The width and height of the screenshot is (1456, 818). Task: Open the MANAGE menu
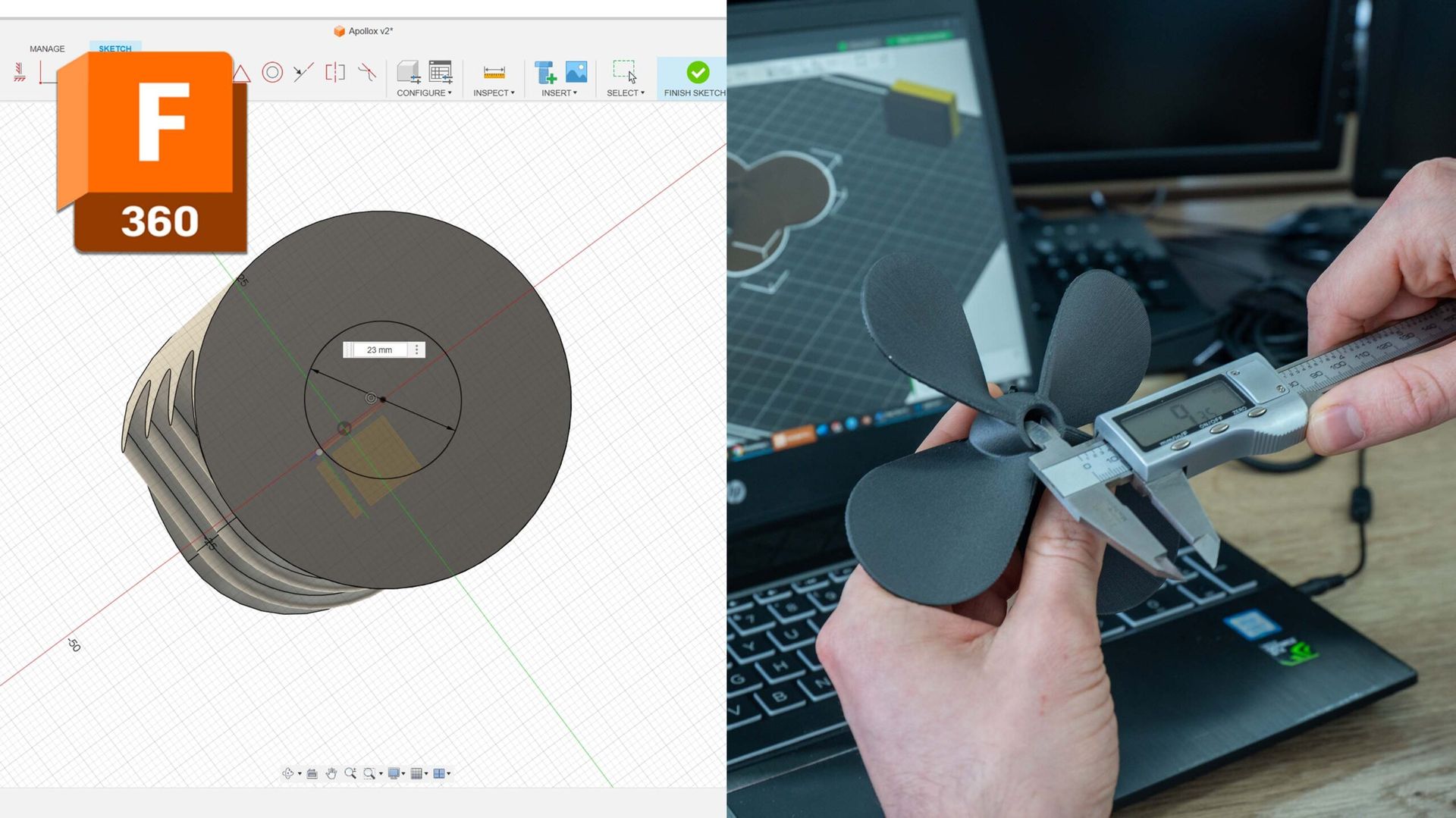(46, 49)
